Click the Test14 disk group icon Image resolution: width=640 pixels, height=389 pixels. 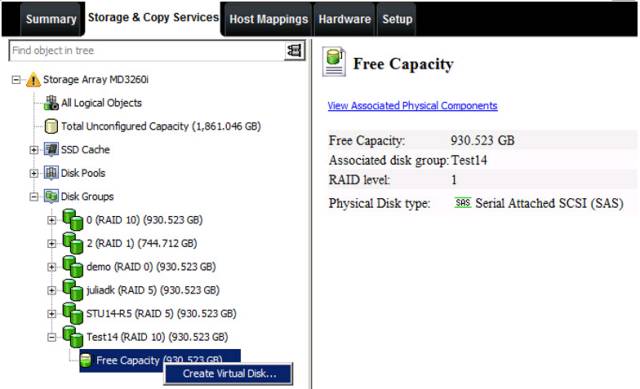73,337
